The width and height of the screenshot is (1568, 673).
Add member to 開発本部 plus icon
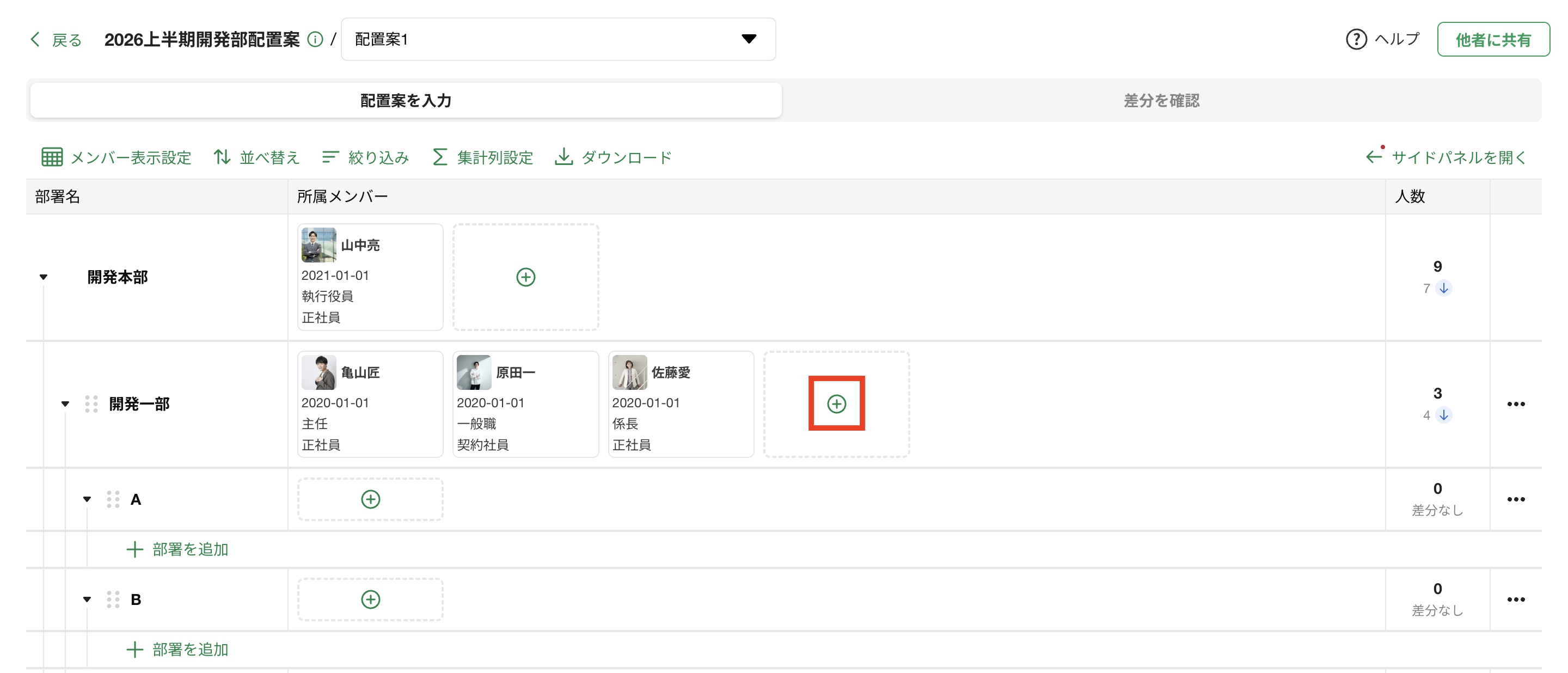click(525, 277)
